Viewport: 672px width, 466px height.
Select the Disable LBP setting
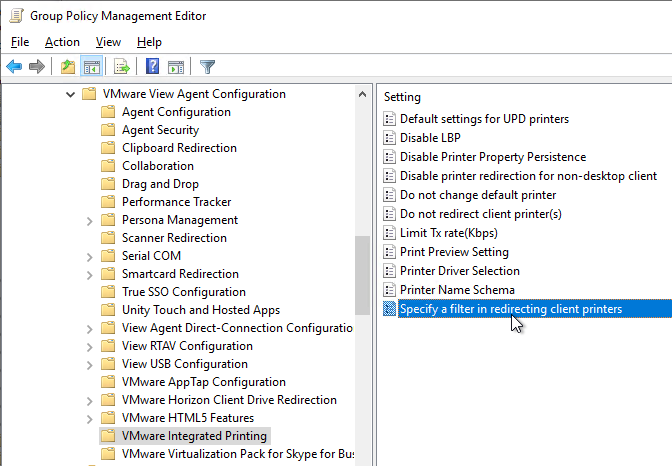pos(430,138)
